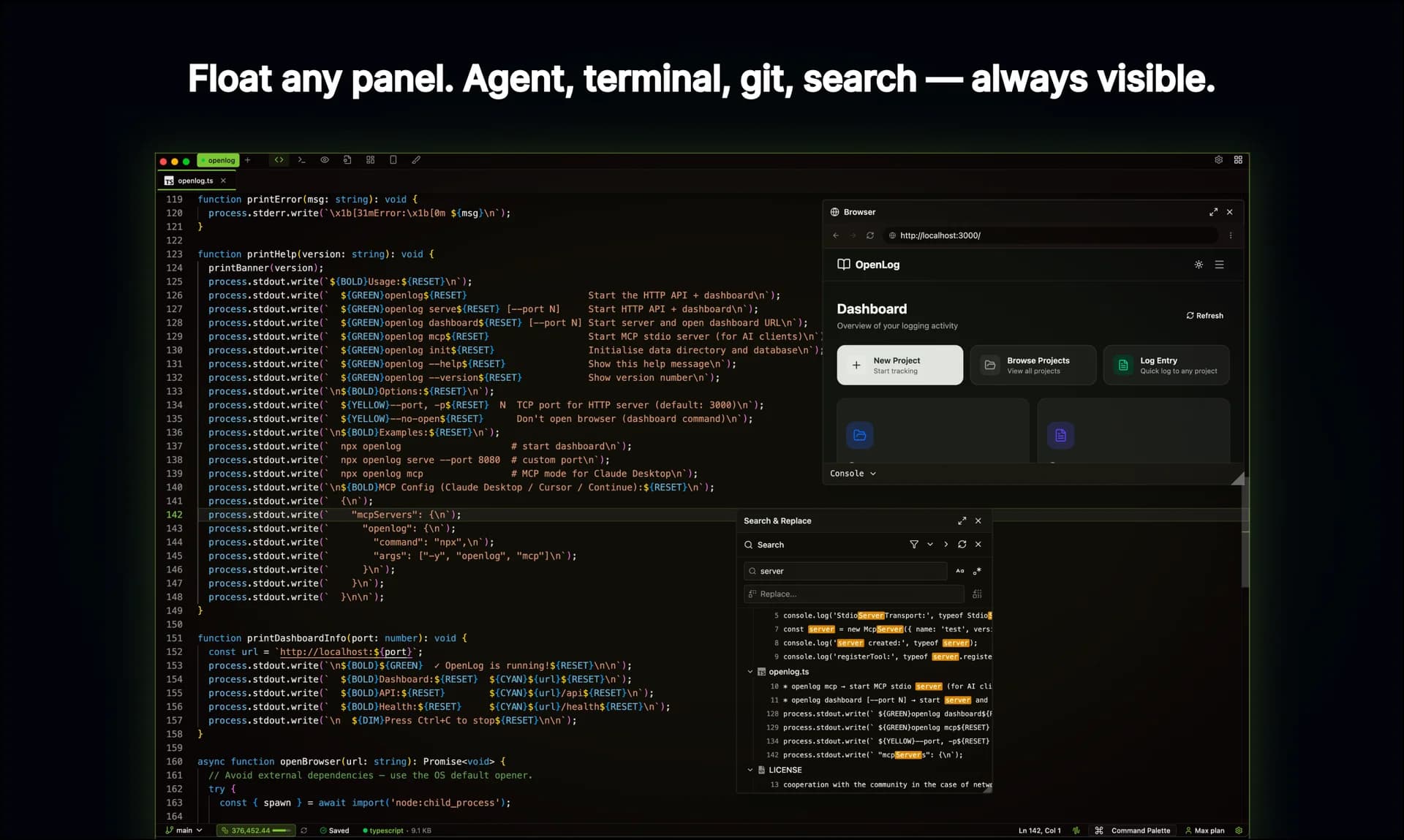Click the token usage progress bar

(256, 830)
